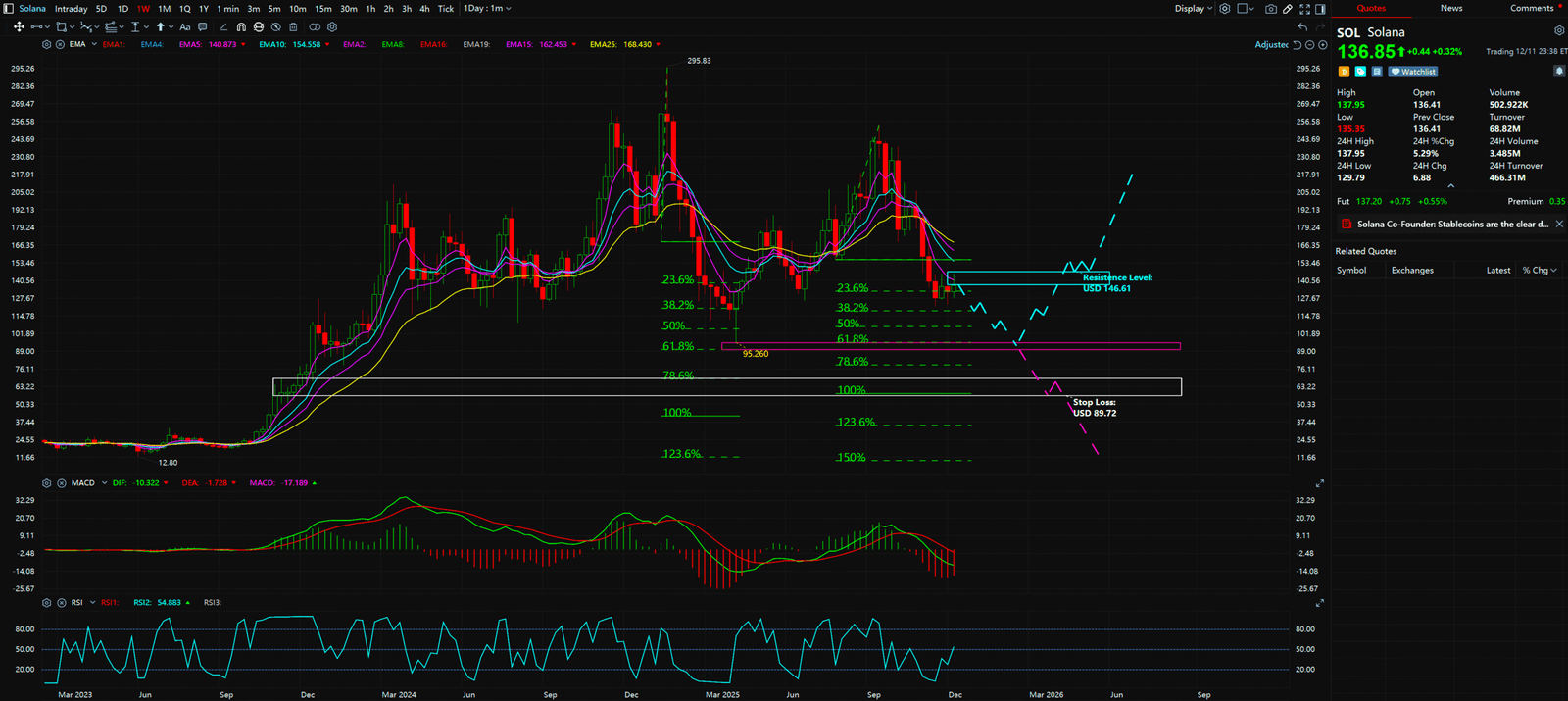Click the undo arrow above the chart
This screenshot has height=701, width=1568.
(1302, 27)
